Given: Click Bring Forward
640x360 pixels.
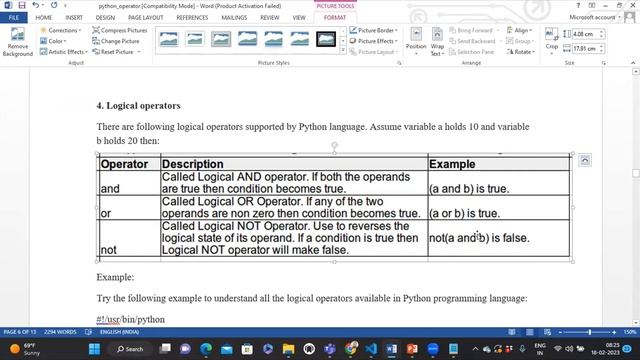Looking at the screenshot, I should point(471,31).
